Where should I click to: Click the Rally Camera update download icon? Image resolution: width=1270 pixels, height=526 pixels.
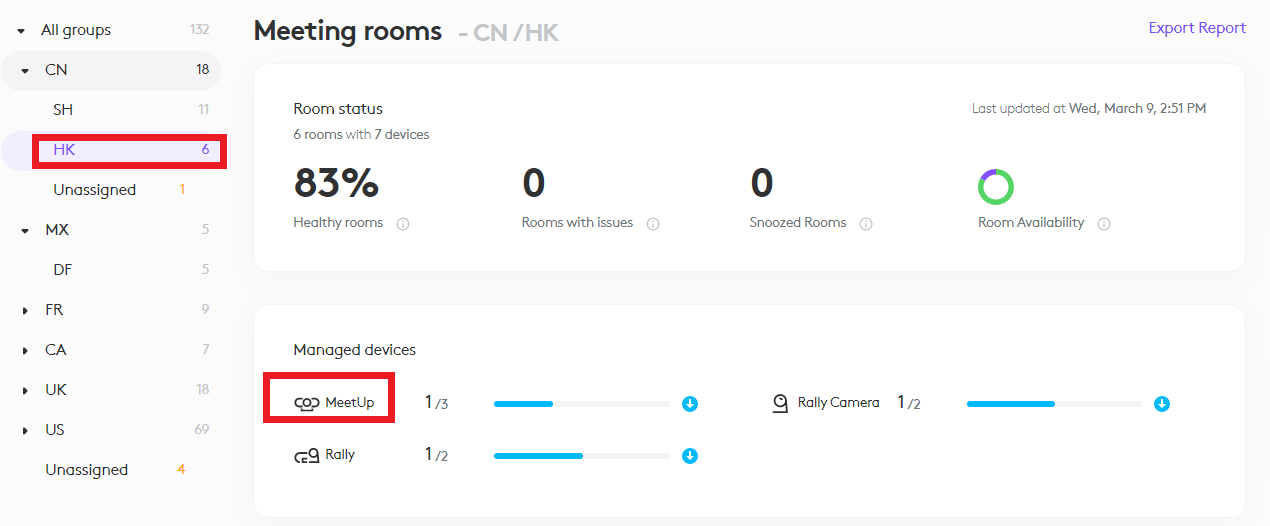pos(1162,404)
